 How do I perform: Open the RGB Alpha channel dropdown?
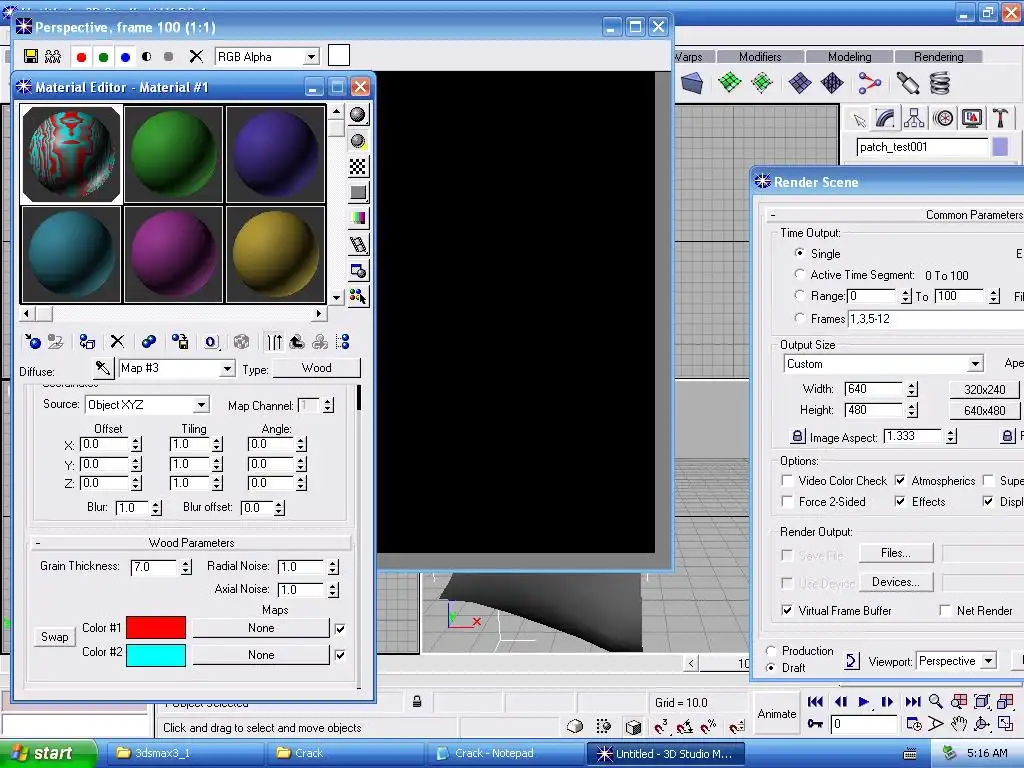point(312,57)
